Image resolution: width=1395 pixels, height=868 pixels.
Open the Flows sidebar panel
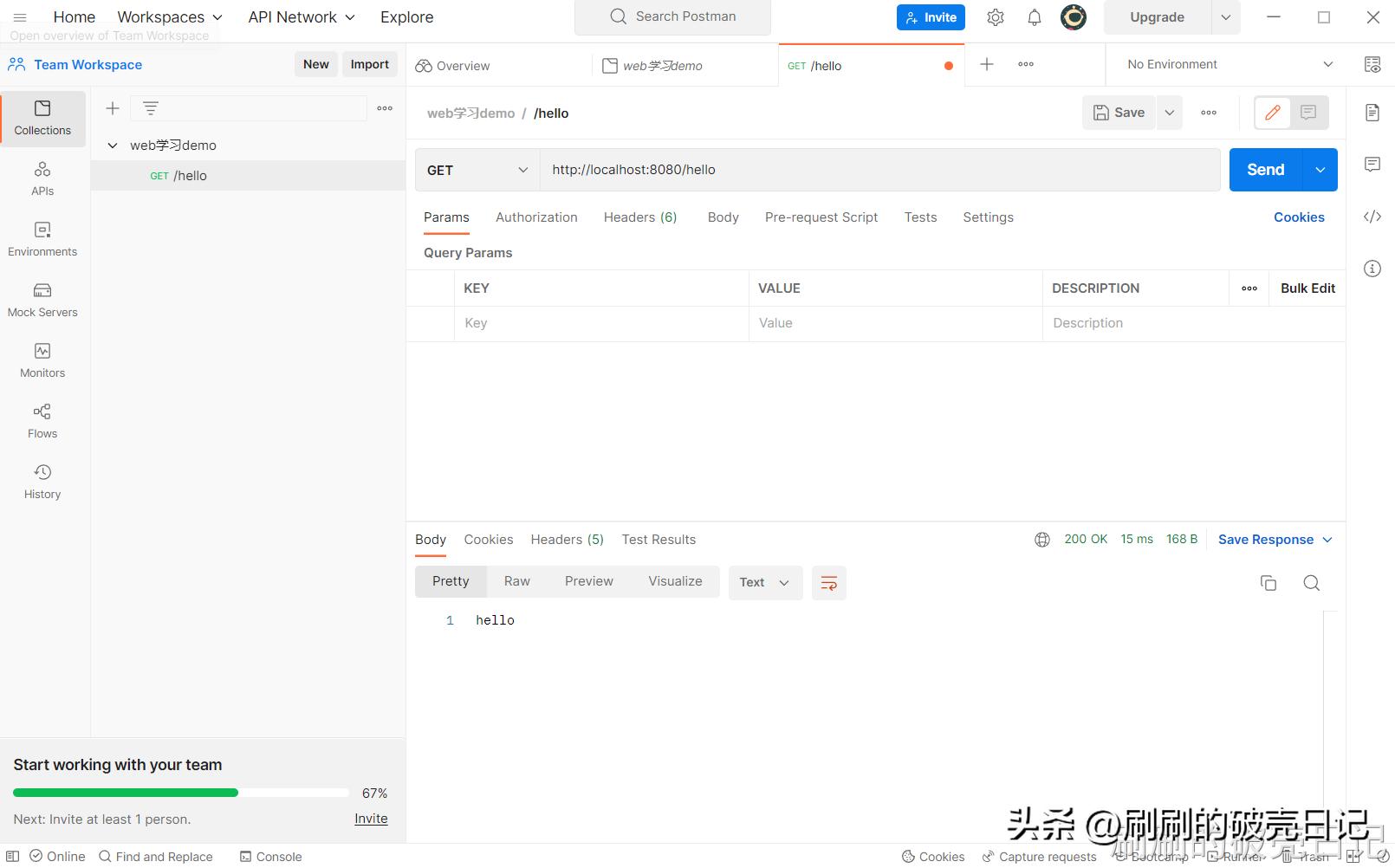tap(42, 421)
